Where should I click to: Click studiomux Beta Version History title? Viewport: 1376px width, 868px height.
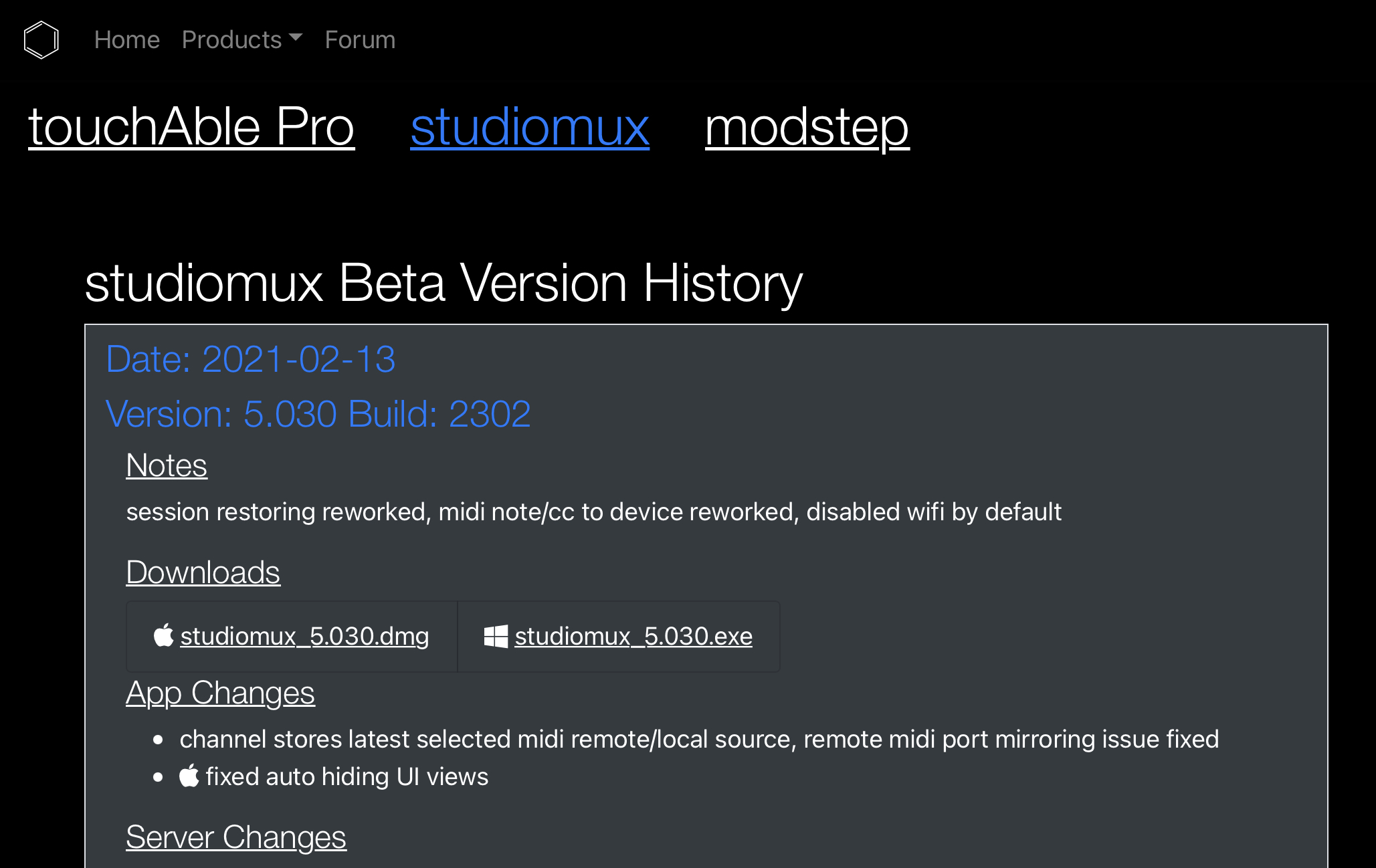[x=444, y=284]
